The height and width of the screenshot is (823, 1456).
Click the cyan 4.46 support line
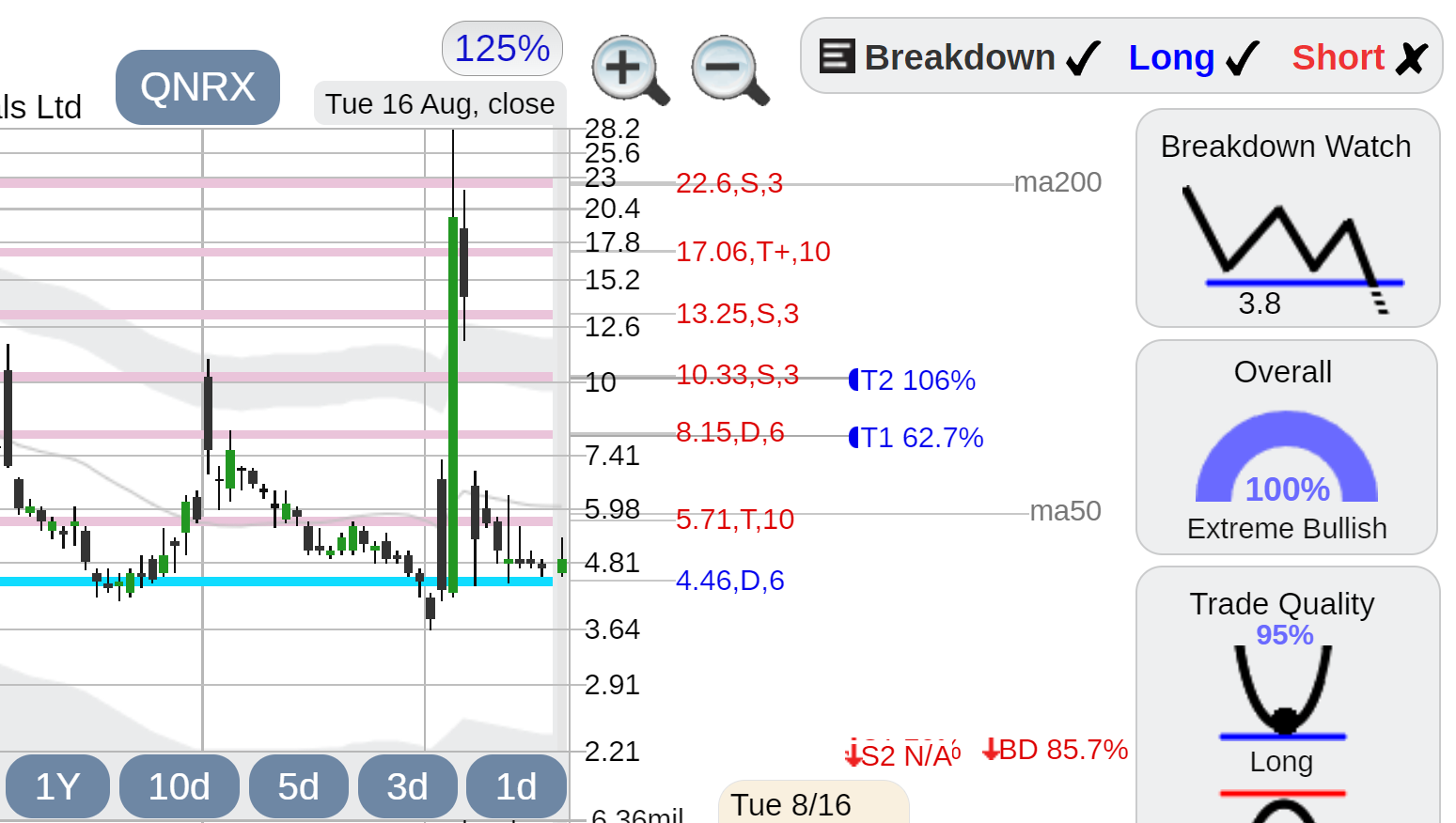pos(276,582)
